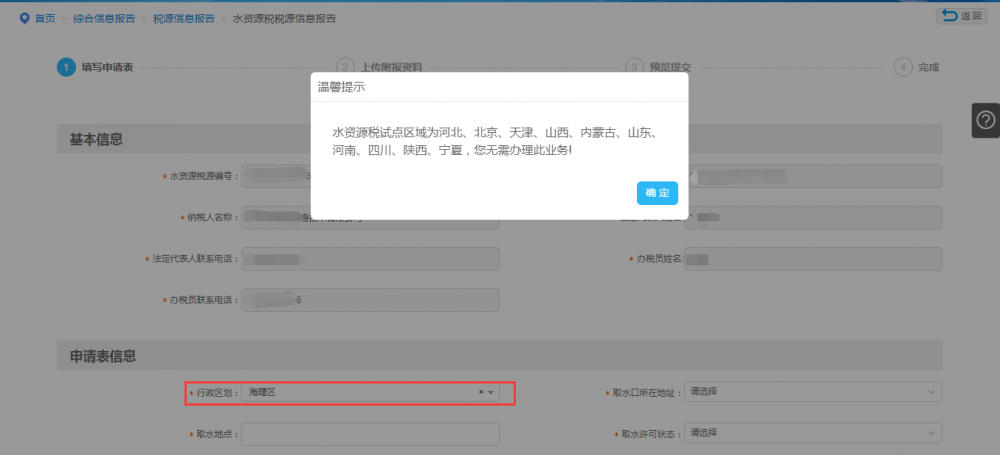Click the step 2 circle icon
The height and width of the screenshot is (455, 1000).
pos(345,67)
